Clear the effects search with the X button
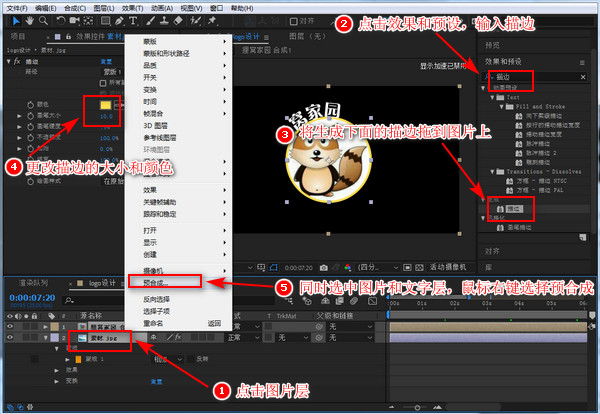The height and width of the screenshot is (414, 600). (x=583, y=77)
